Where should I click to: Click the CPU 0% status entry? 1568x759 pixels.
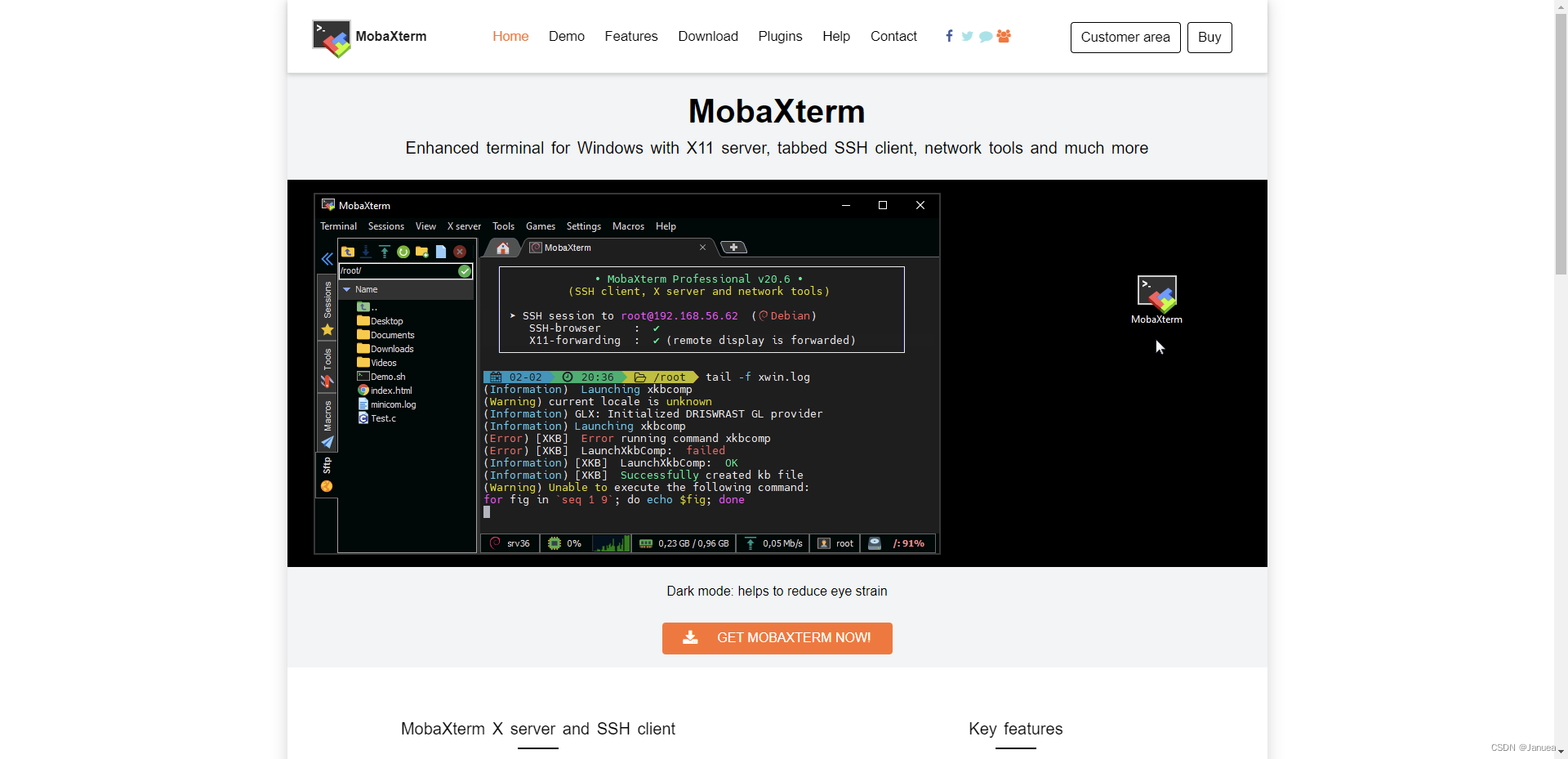(x=565, y=543)
